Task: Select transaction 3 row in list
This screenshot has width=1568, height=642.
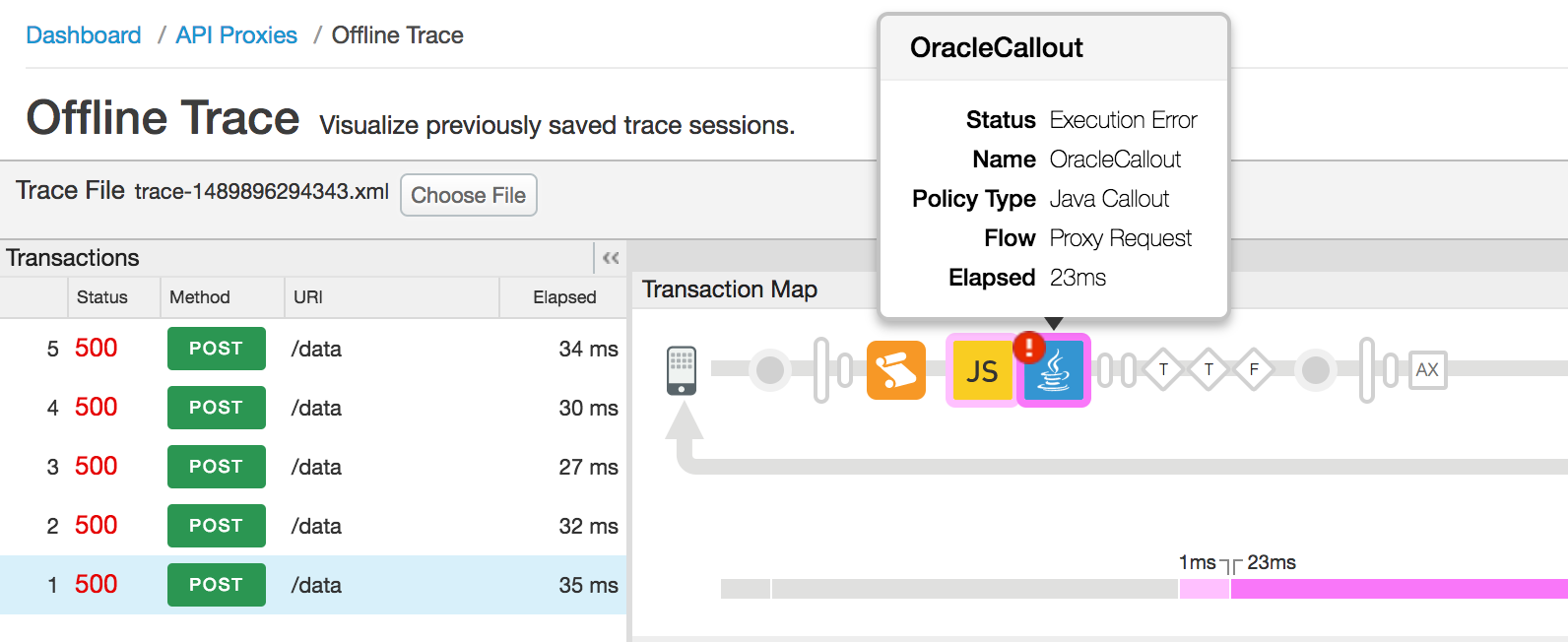Action: [313, 467]
